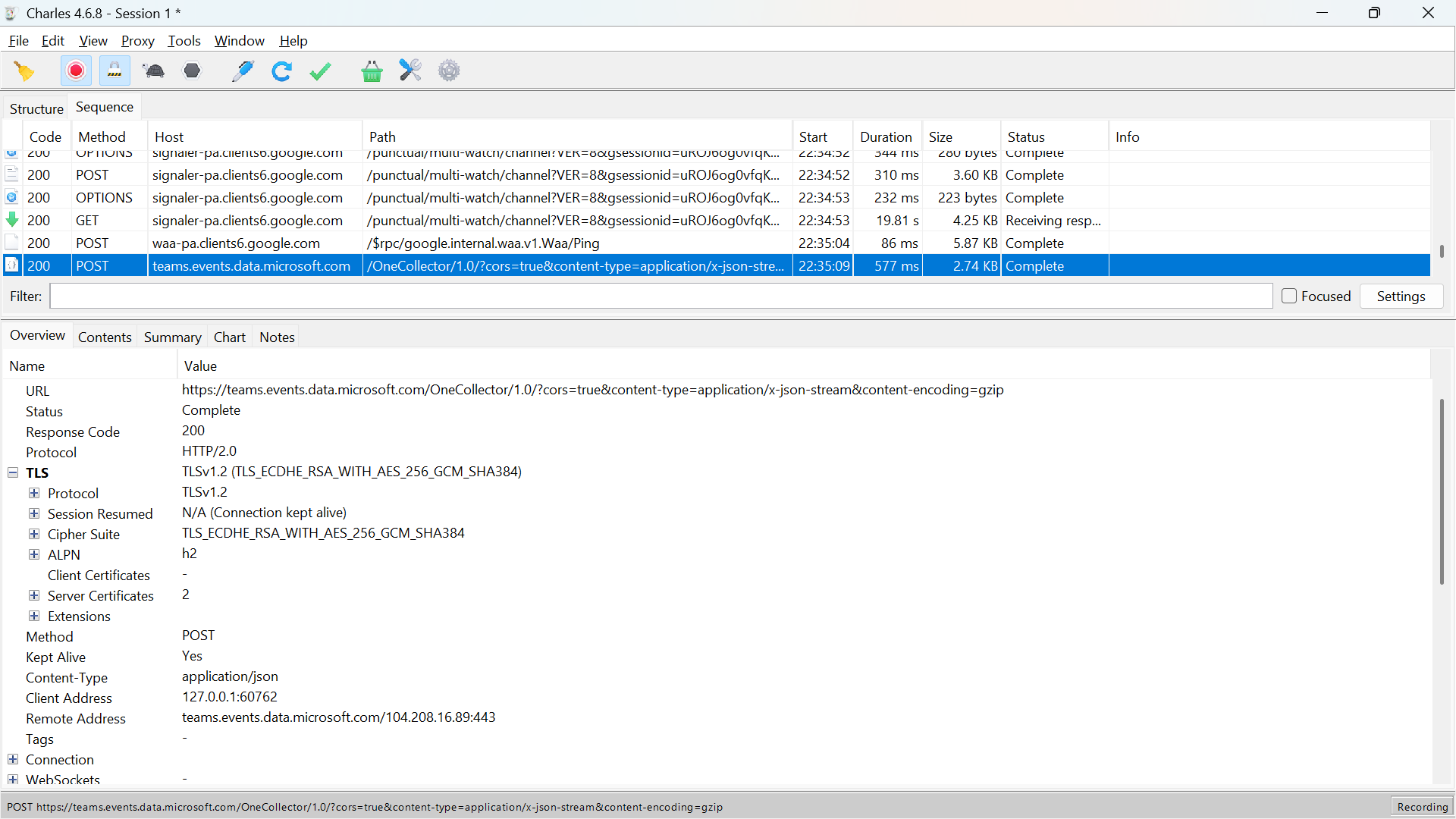The width and height of the screenshot is (1456, 819).
Task: Click the Settings button beside Filter
Action: click(1401, 297)
